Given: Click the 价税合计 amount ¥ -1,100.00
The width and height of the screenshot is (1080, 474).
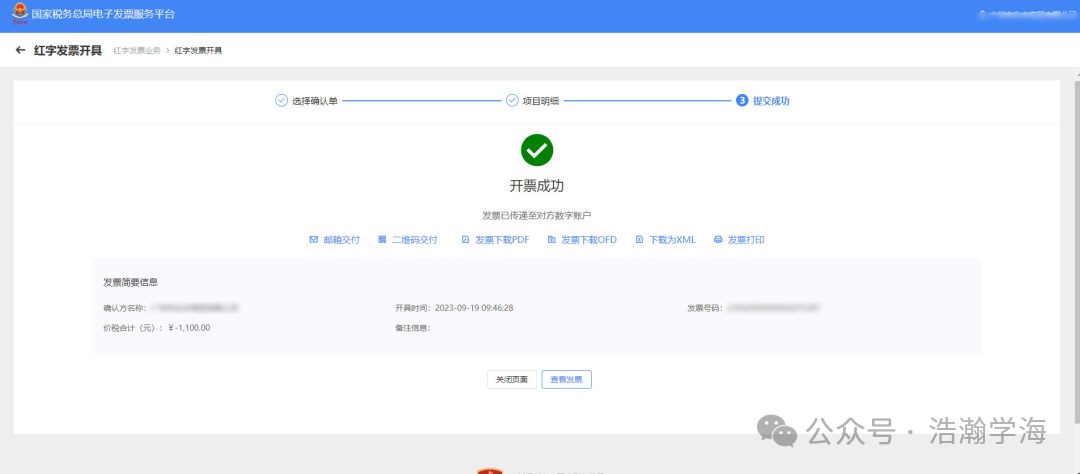Looking at the screenshot, I should pos(189,328).
